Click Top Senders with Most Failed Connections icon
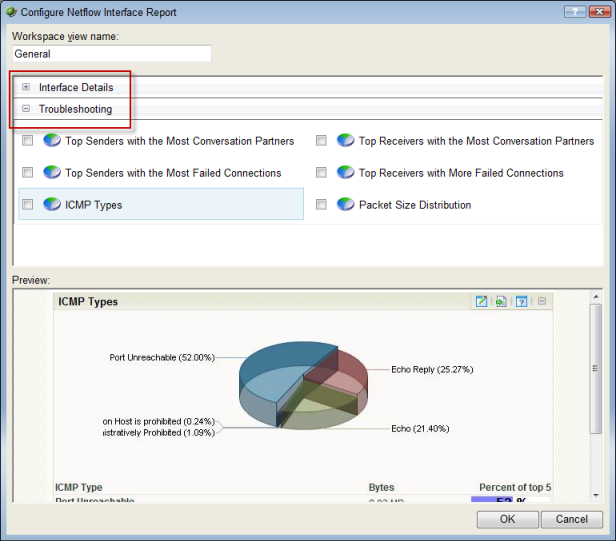The width and height of the screenshot is (616, 541). tap(52, 173)
